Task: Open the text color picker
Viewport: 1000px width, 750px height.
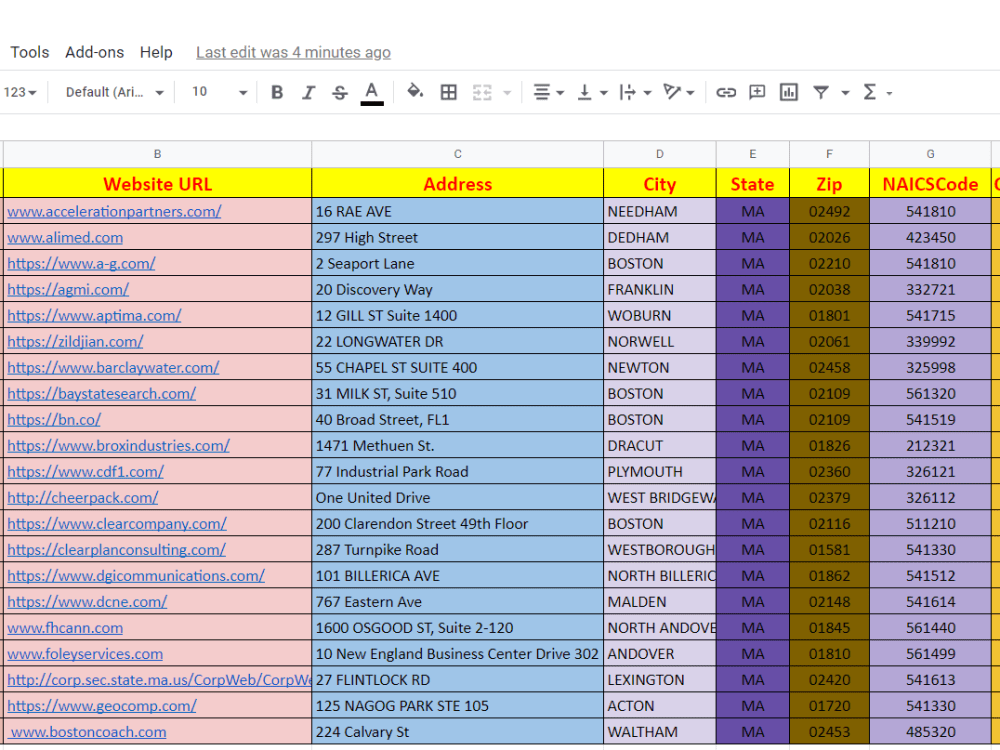Action: click(372, 93)
